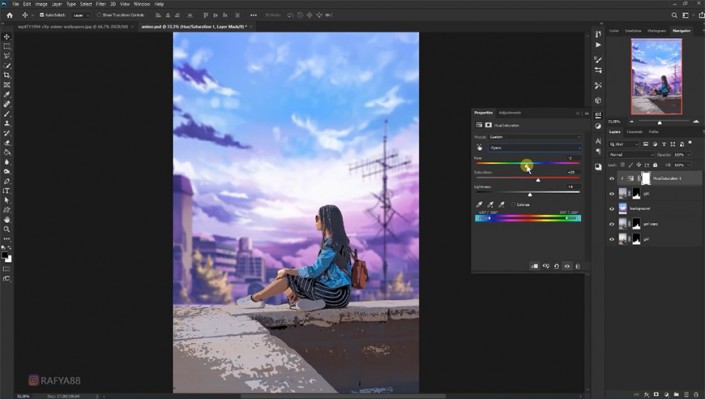The width and height of the screenshot is (705, 399).
Task: Select the Frame tool
Action: [x=7, y=85]
